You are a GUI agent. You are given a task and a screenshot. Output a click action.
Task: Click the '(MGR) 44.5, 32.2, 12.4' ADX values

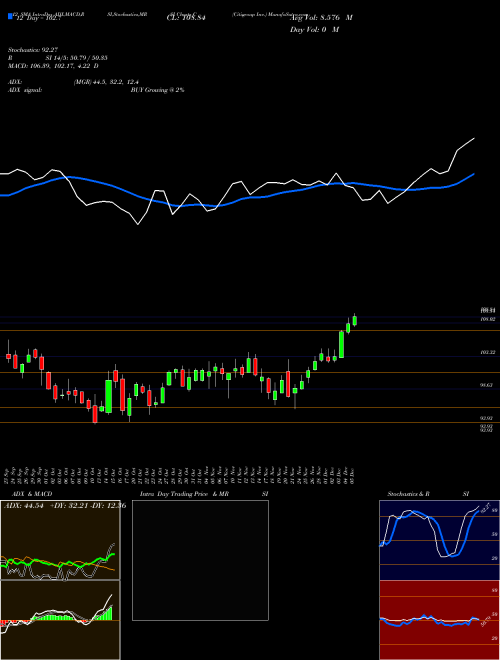pyautogui.click(x=106, y=82)
